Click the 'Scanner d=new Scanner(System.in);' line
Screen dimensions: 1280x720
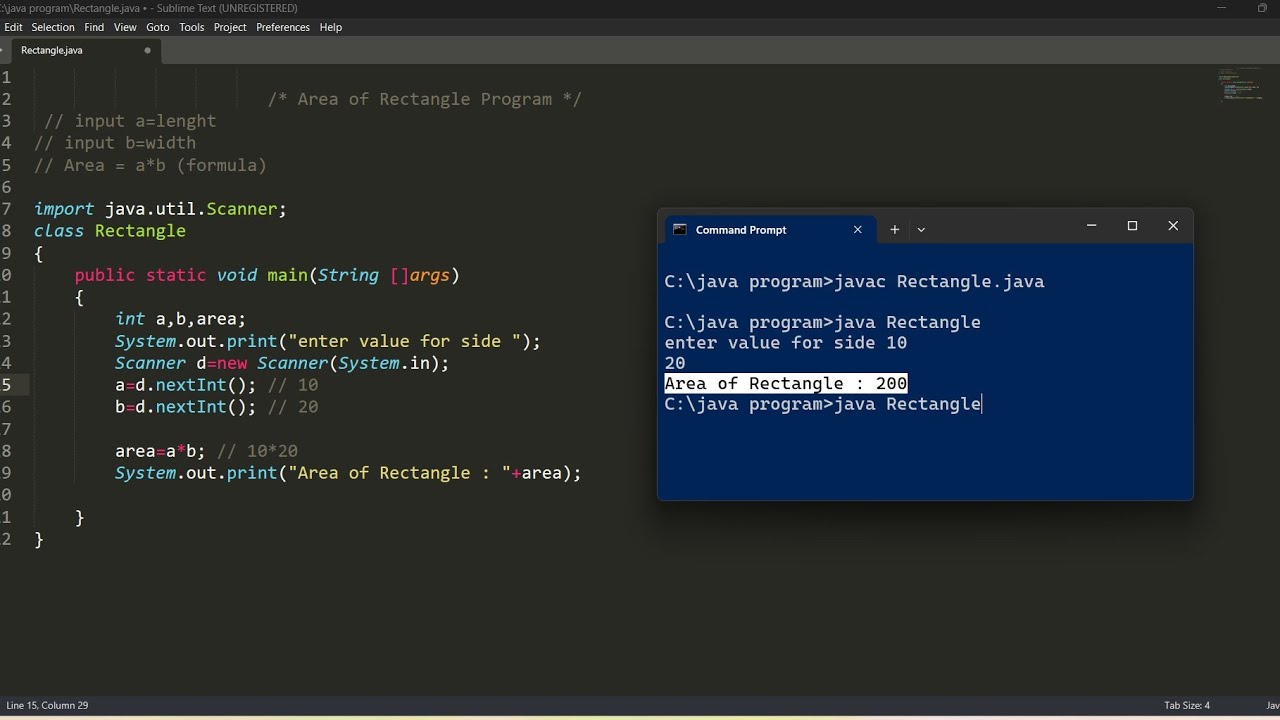click(x=282, y=363)
